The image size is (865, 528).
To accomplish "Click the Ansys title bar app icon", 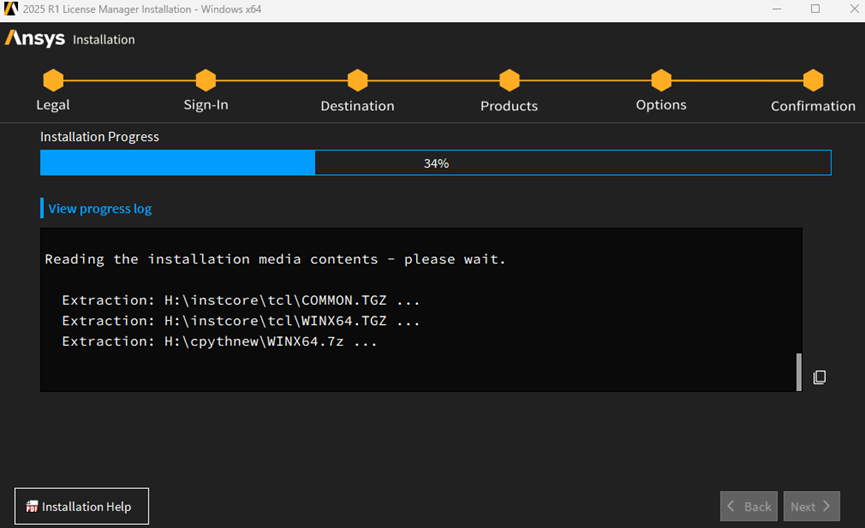I will [10, 9].
